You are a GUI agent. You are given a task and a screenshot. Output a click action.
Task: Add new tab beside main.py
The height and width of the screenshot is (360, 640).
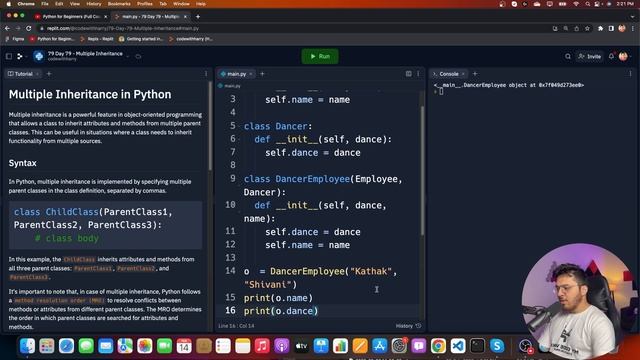(x=262, y=74)
